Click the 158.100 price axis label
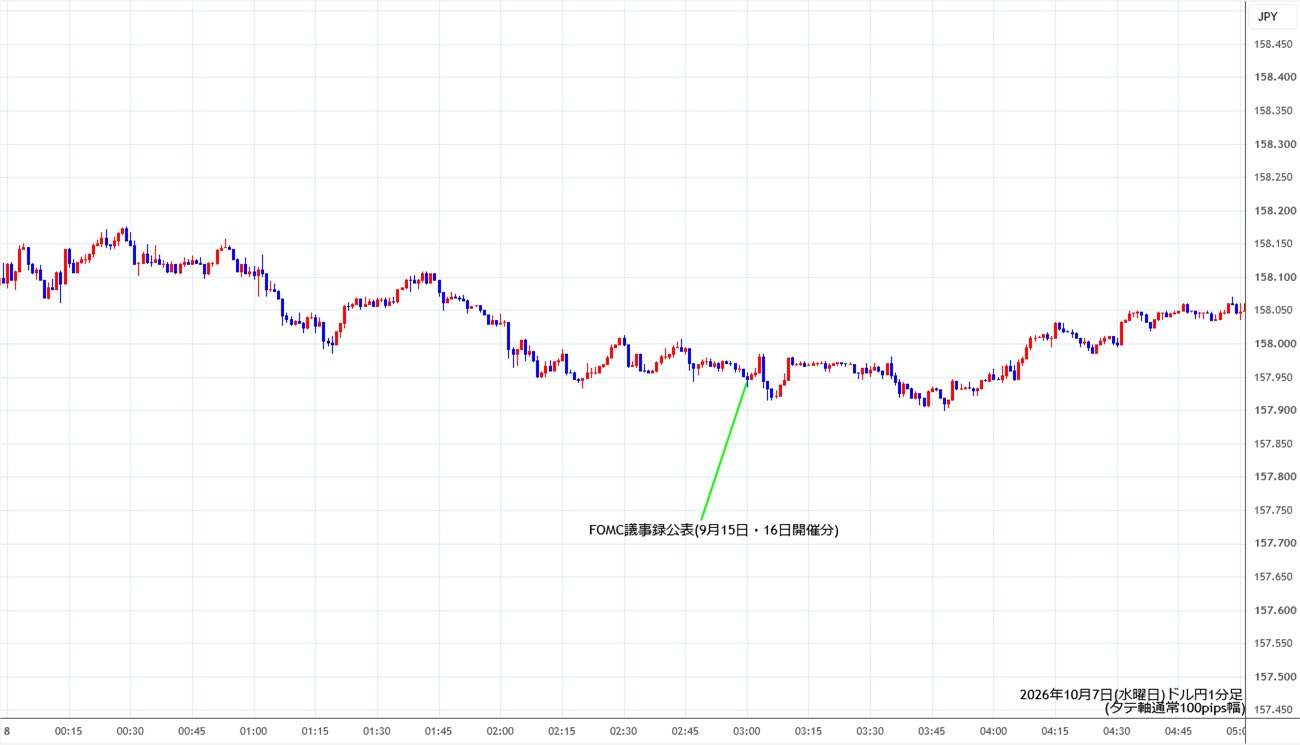1300x745 pixels. click(1273, 277)
